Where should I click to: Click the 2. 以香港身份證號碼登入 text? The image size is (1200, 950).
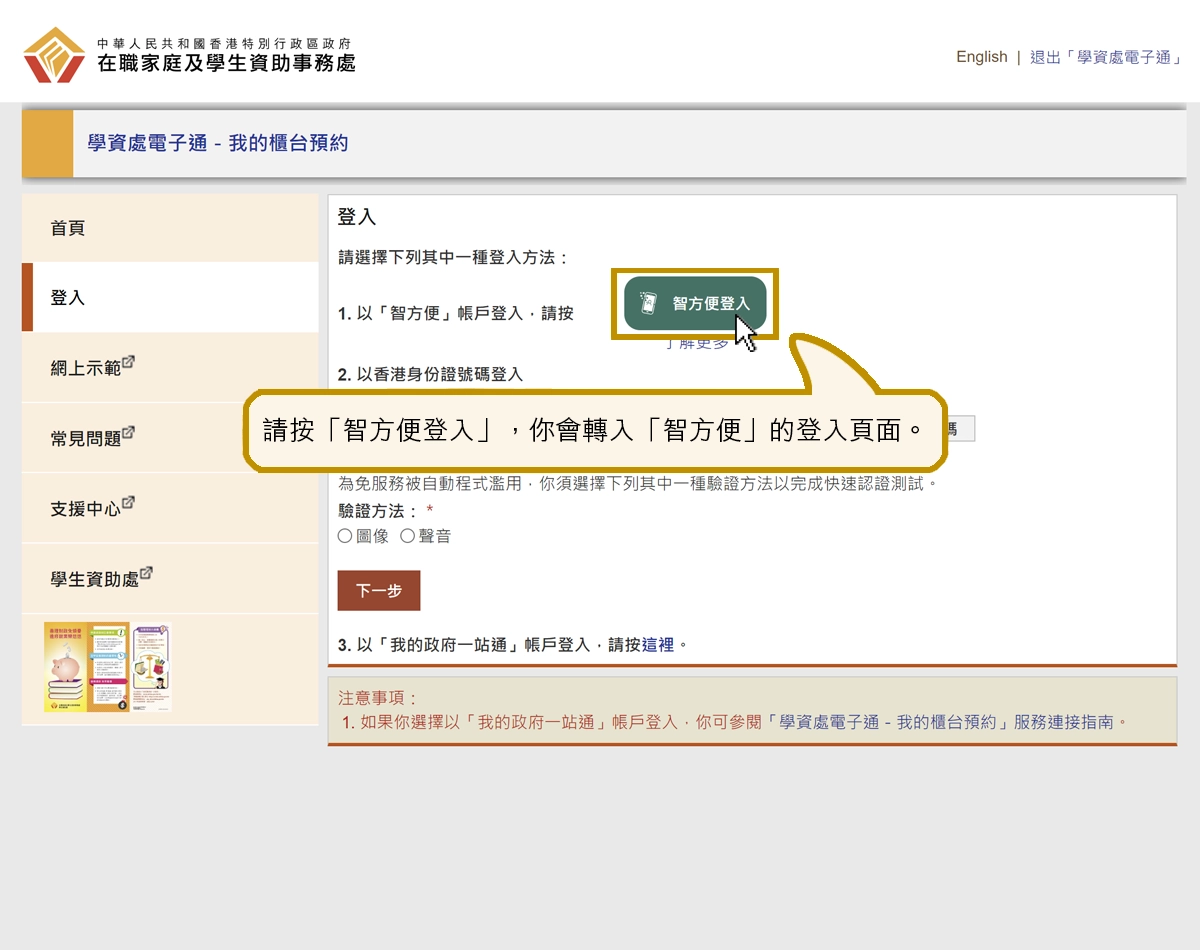430,375
